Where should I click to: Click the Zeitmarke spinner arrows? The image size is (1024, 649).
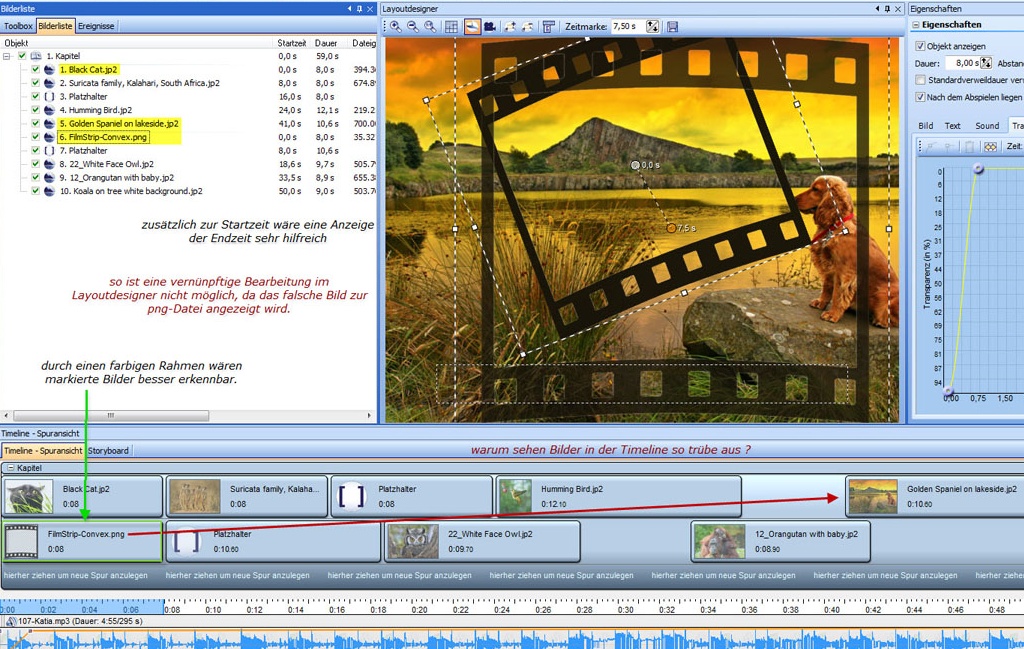tap(653, 27)
